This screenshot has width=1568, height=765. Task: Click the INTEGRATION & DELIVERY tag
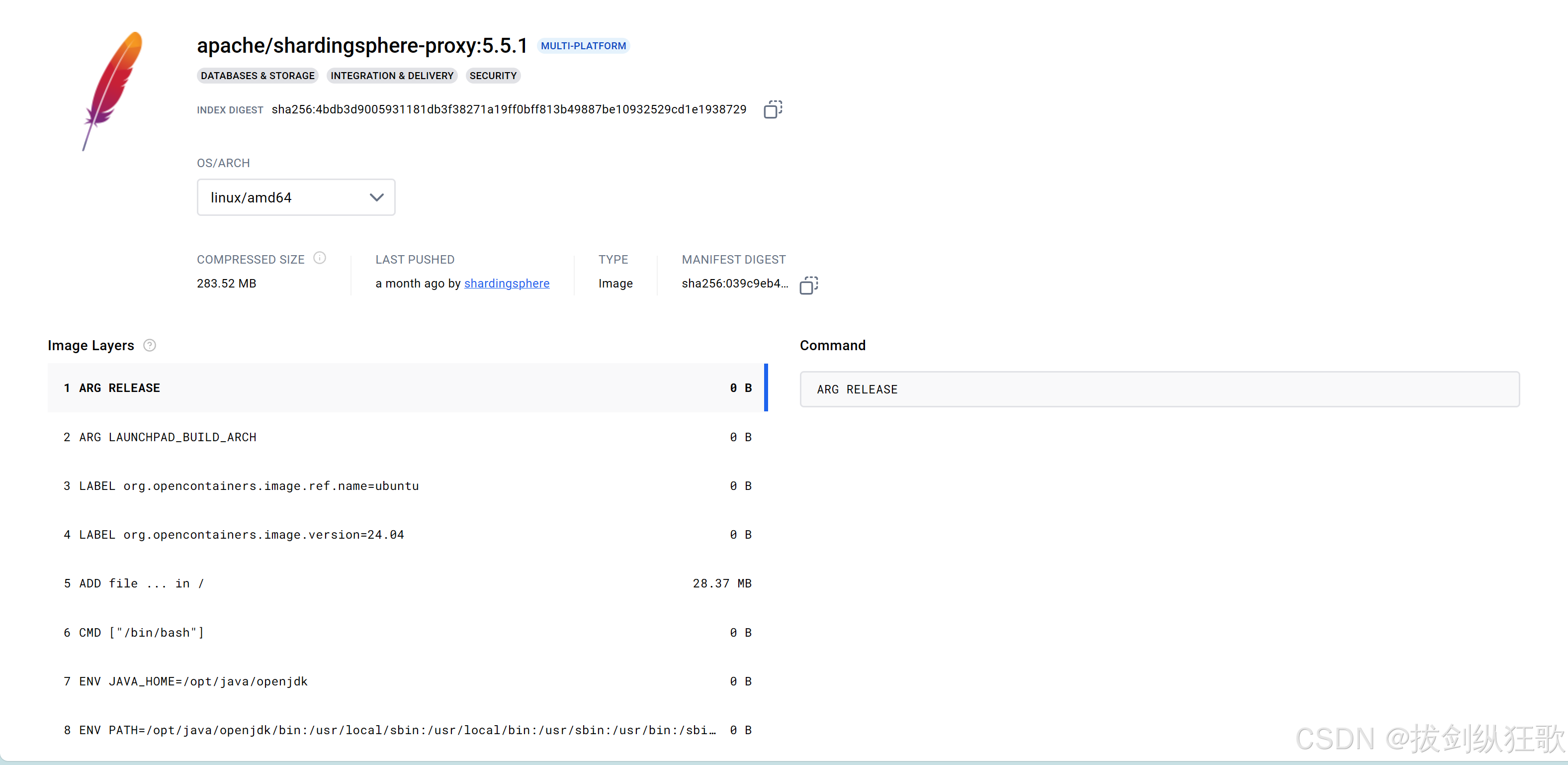click(392, 76)
